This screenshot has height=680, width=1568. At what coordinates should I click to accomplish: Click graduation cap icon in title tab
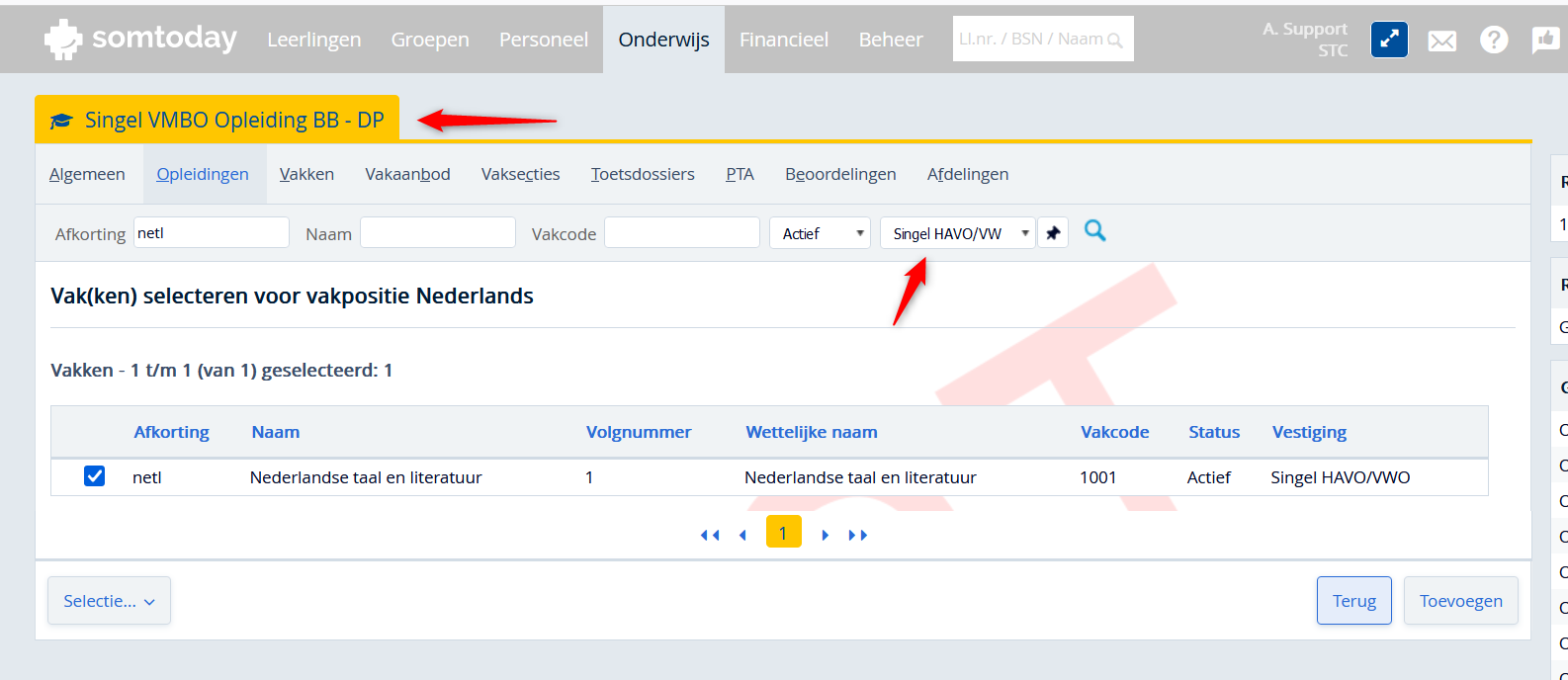61,121
